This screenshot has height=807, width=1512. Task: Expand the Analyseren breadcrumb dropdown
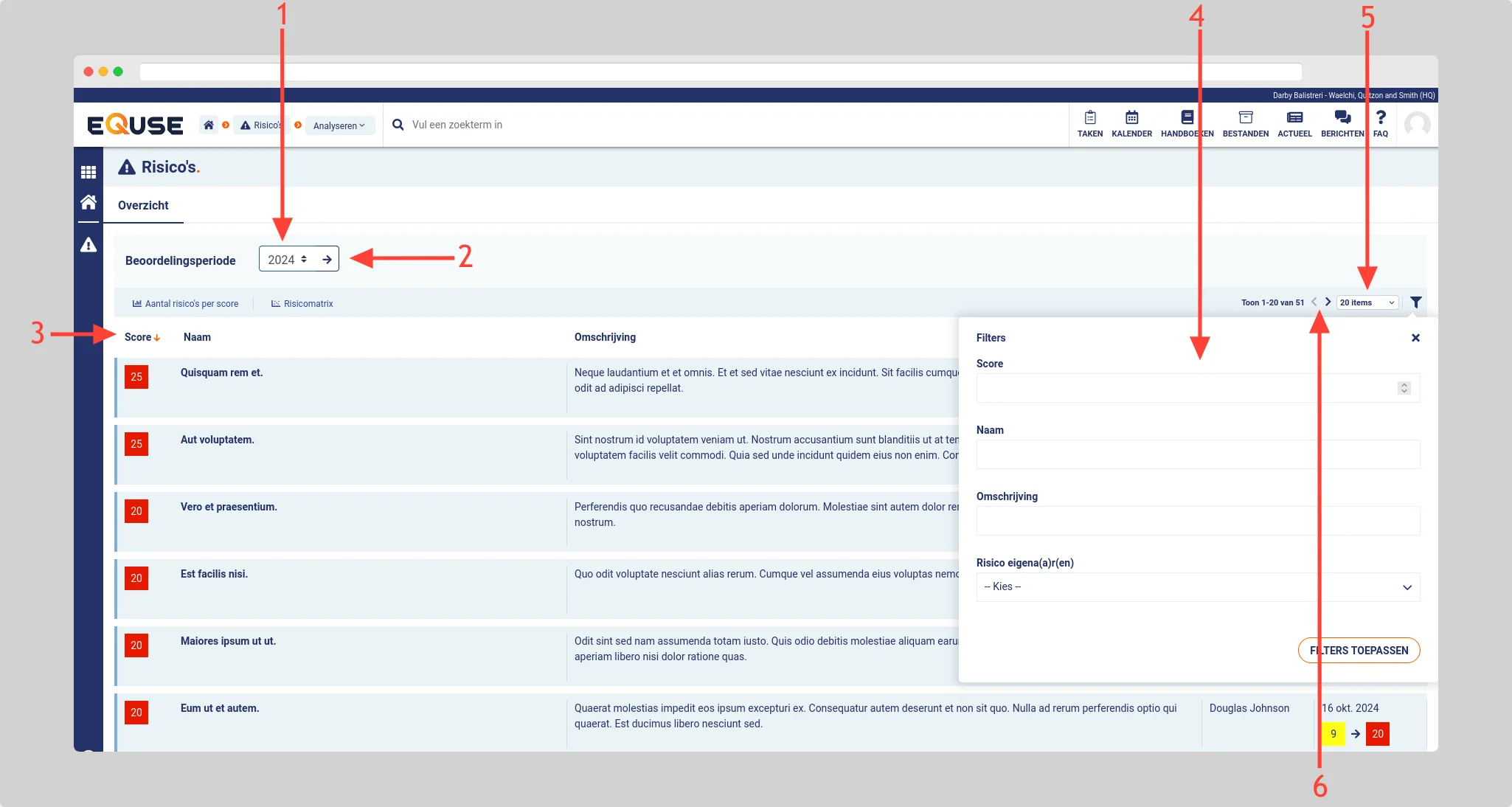point(339,126)
